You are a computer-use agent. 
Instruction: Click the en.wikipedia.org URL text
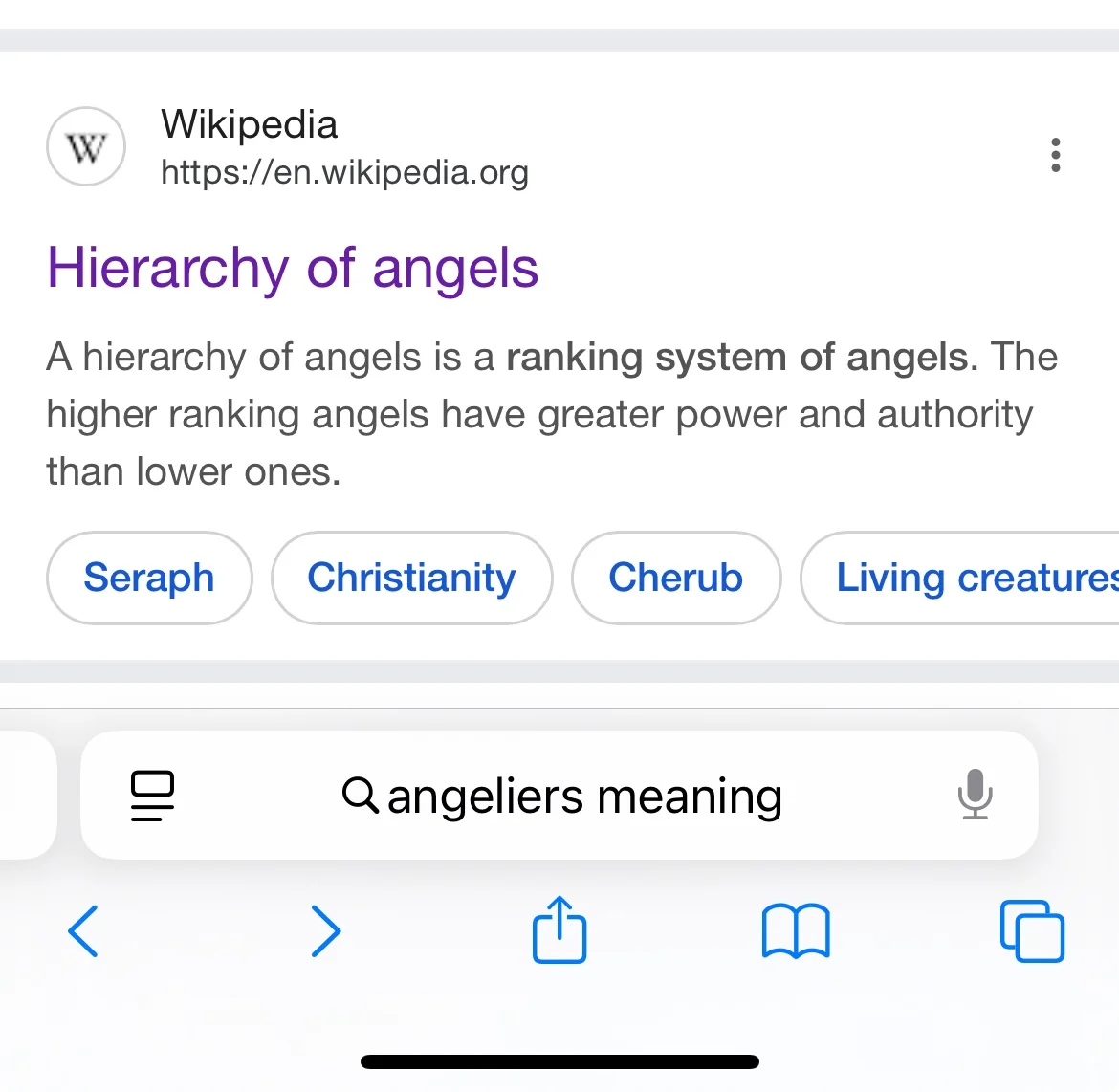coord(344,172)
